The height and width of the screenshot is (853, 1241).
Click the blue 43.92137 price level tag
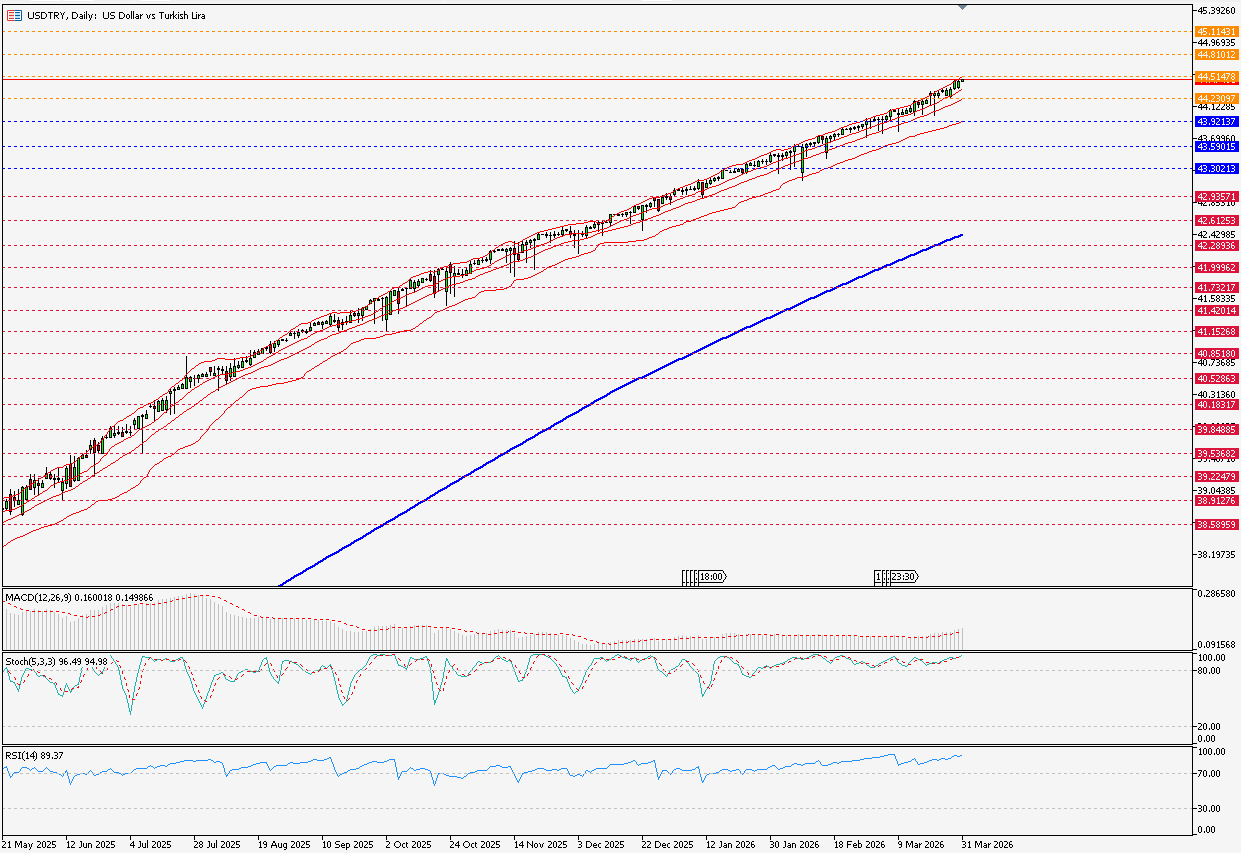tap(1217, 121)
